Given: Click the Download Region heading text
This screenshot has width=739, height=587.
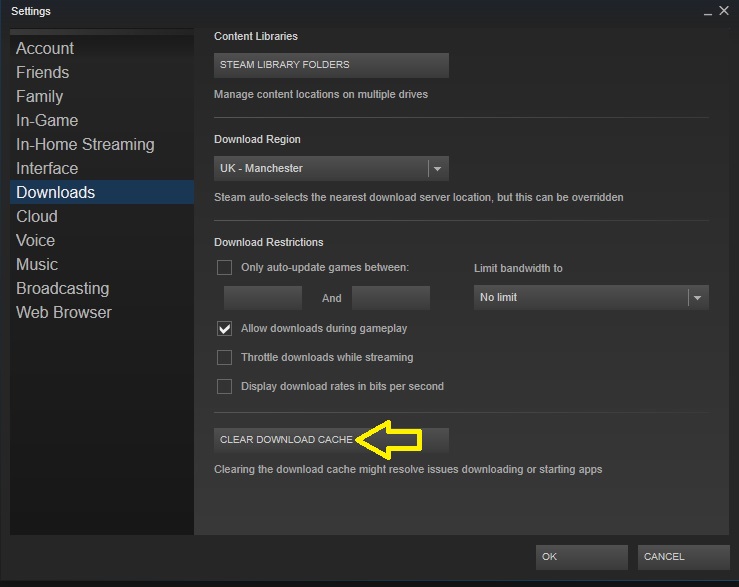Looking at the screenshot, I should coord(257,140).
